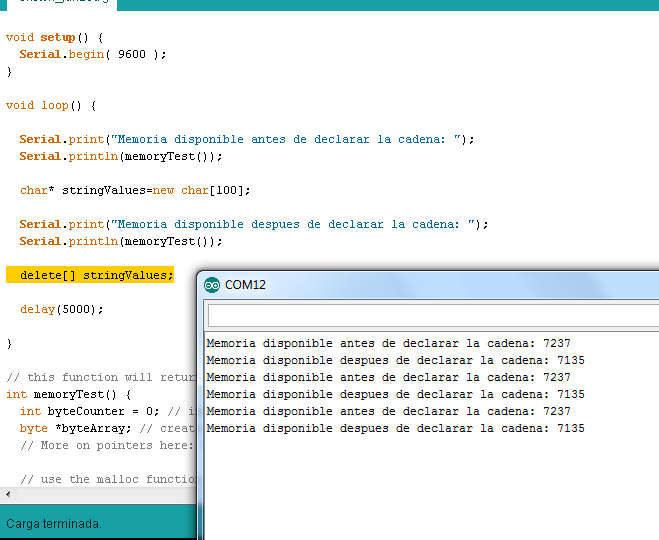Click the Arduino icon in COM12 title bar
The height and width of the screenshot is (540, 659).
tap(212, 285)
